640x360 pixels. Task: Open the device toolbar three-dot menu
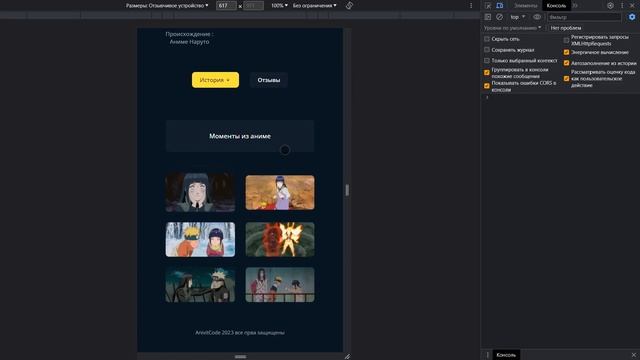[471, 6]
